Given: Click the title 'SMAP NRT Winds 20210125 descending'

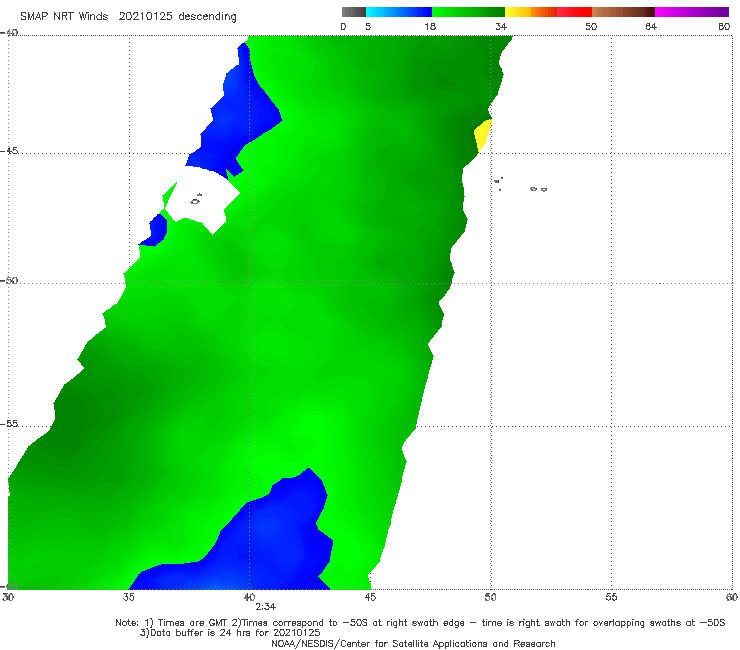Looking at the screenshot, I should 128,17.
